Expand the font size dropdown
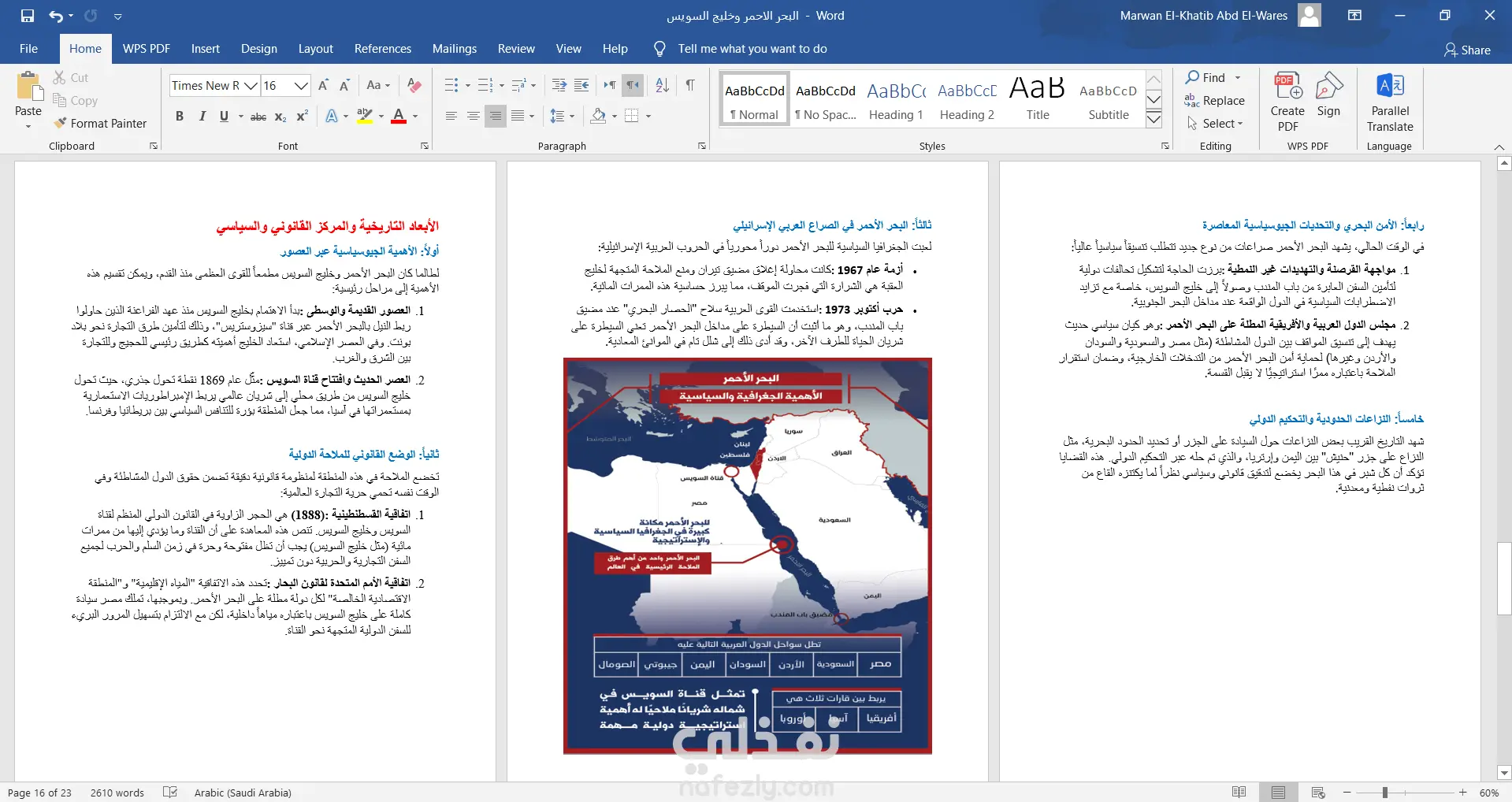 pyautogui.click(x=301, y=85)
